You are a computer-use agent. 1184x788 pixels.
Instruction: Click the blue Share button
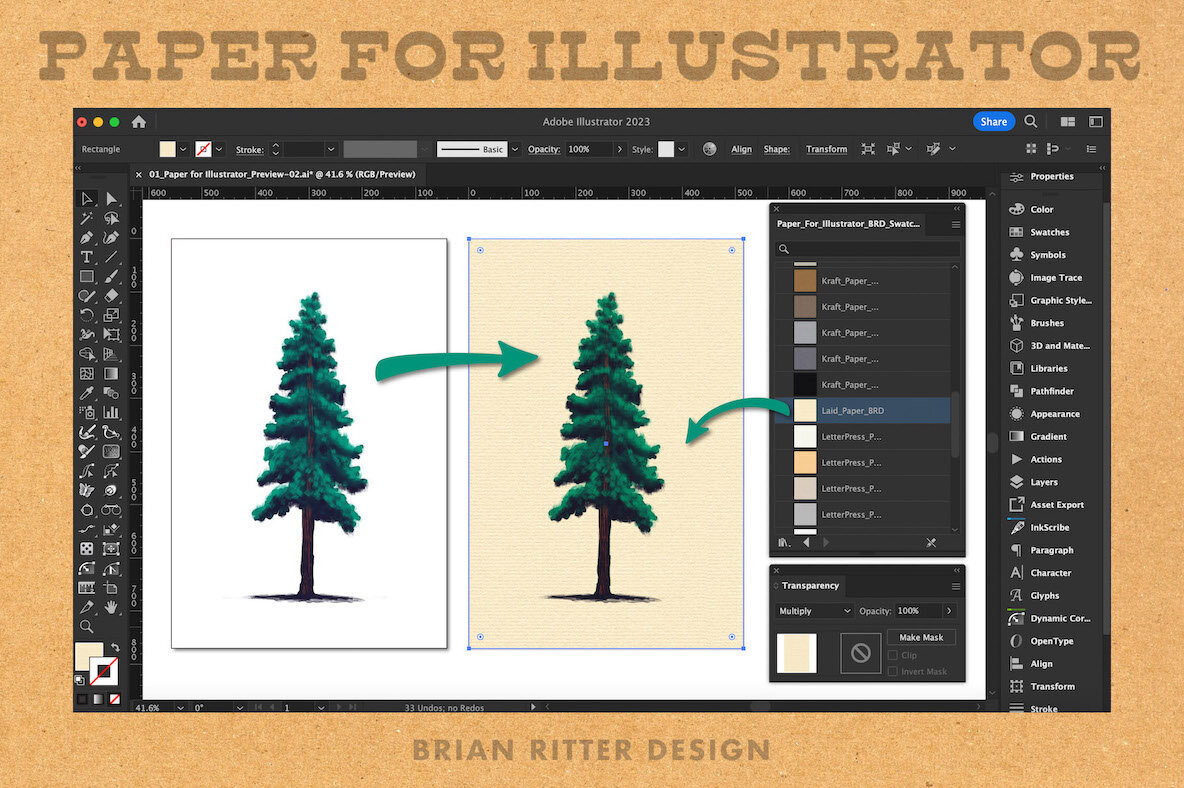pyautogui.click(x=993, y=121)
